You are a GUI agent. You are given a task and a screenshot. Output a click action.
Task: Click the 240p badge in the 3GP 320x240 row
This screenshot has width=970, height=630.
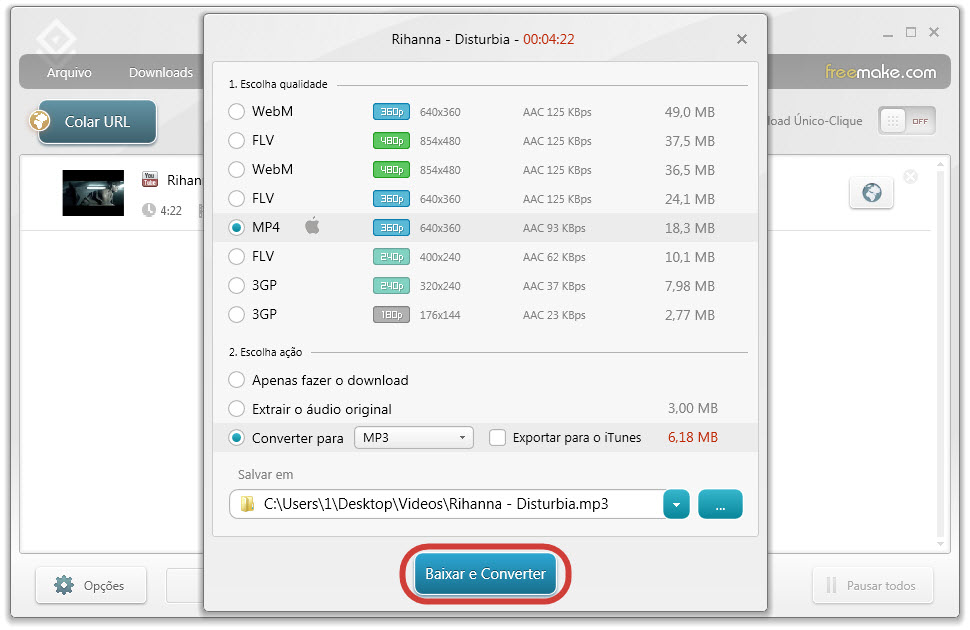point(391,286)
